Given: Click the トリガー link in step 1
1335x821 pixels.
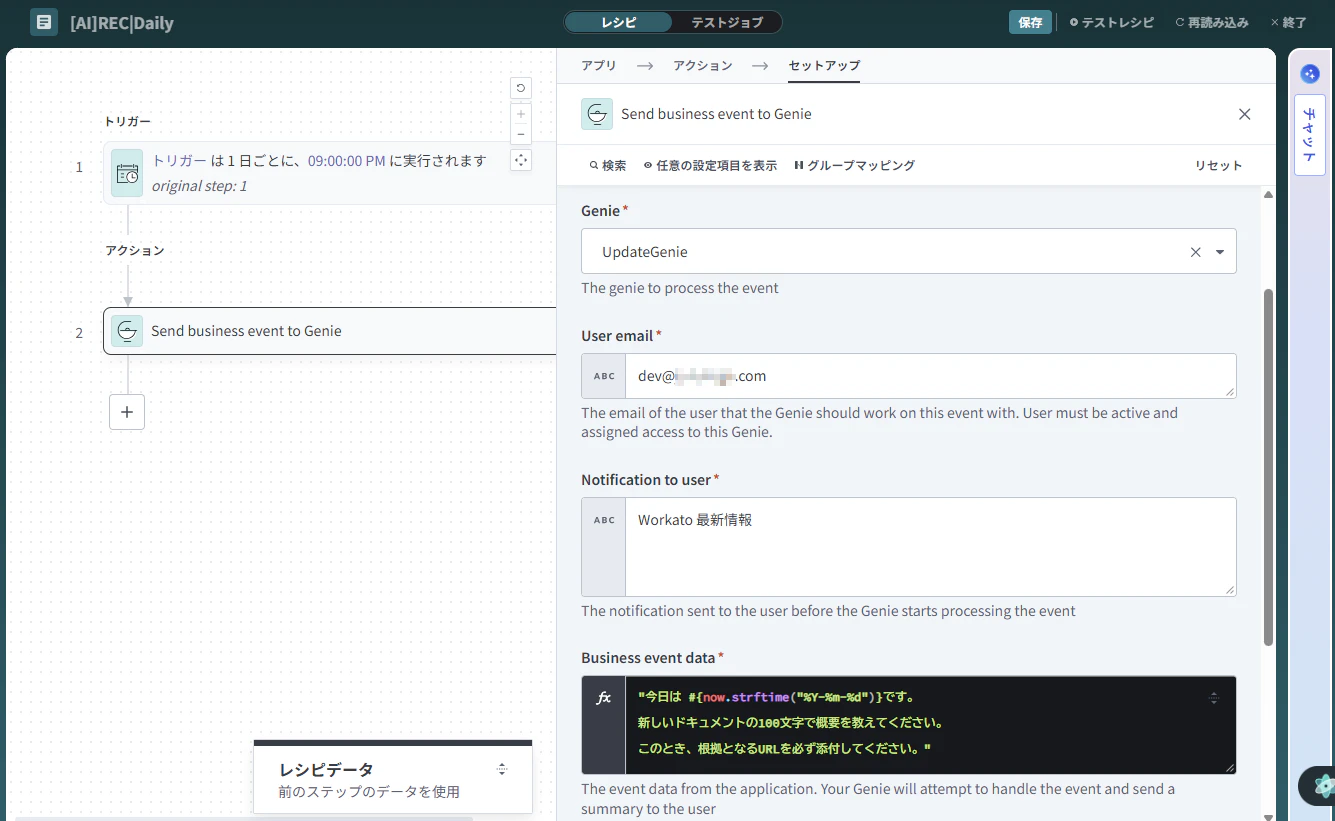Looking at the screenshot, I should click(x=179, y=160).
